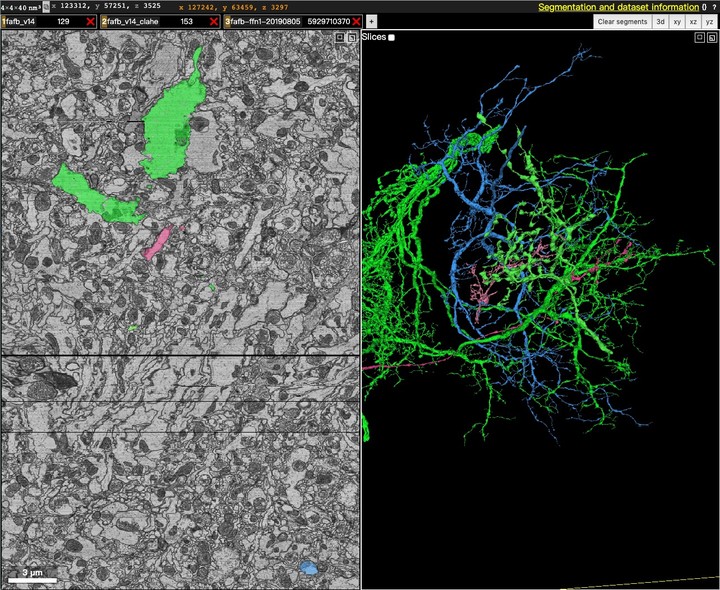Toggle visibility of layer 2 fafb_v14_clahe
Screen dimensions: 720x590
(x=104, y=22)
